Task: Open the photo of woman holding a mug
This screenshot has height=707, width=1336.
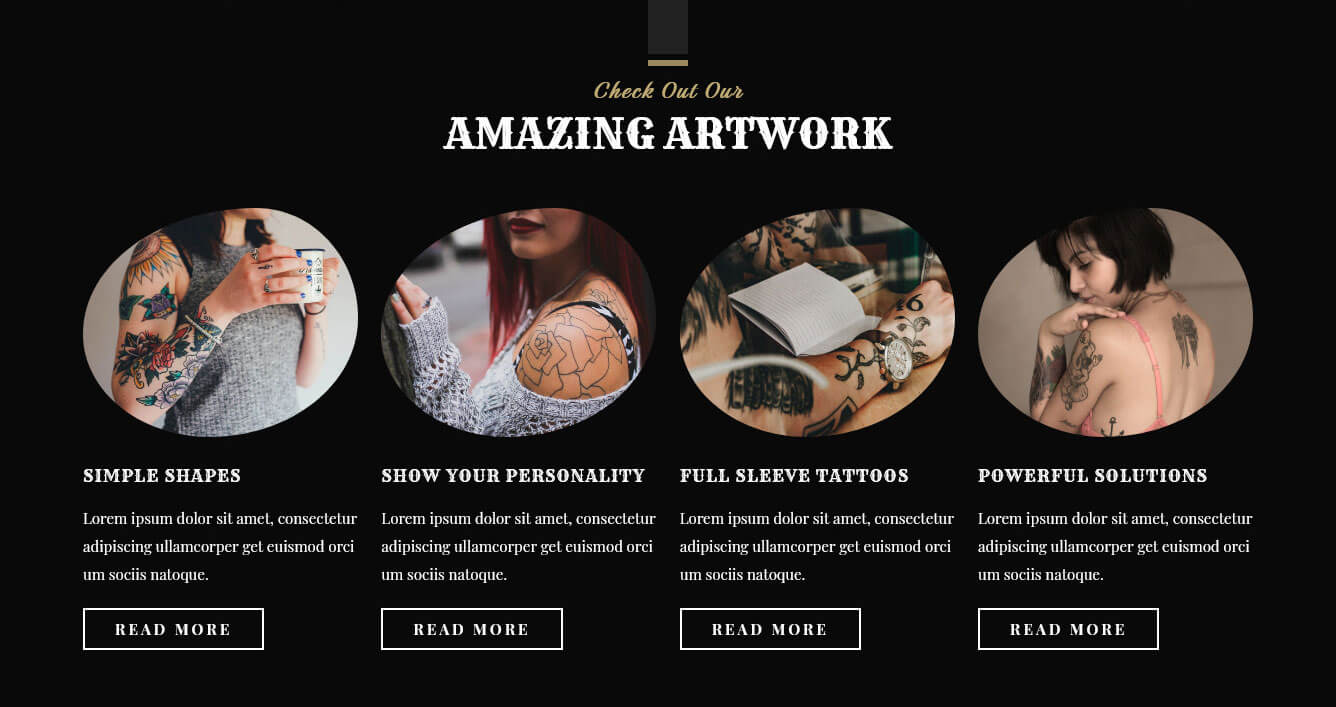Action: click(x=220, y=322)
